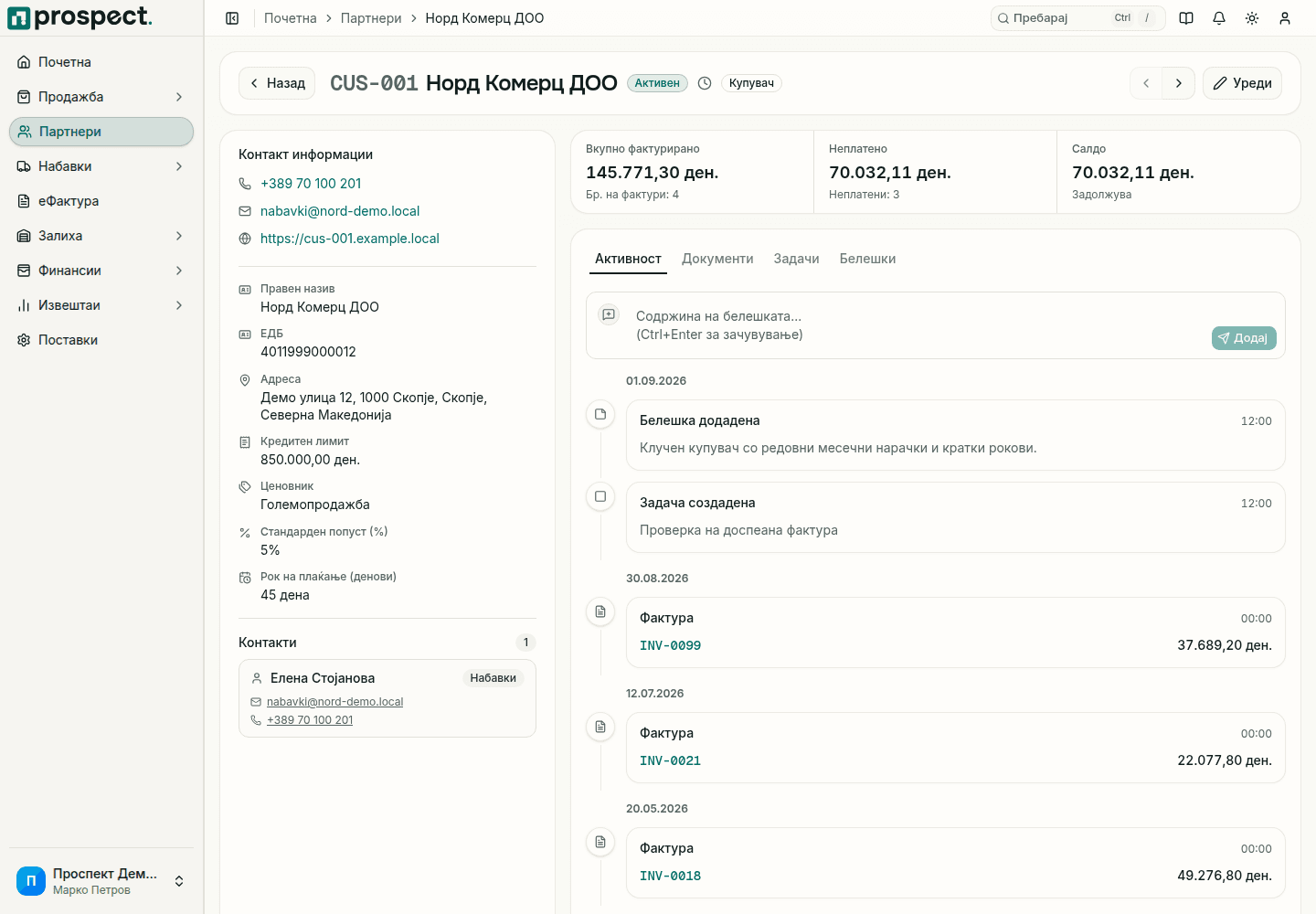1316x914 pixels.
Task: Collapse the sidebar panel icon
Action: (x=232, y=18)
